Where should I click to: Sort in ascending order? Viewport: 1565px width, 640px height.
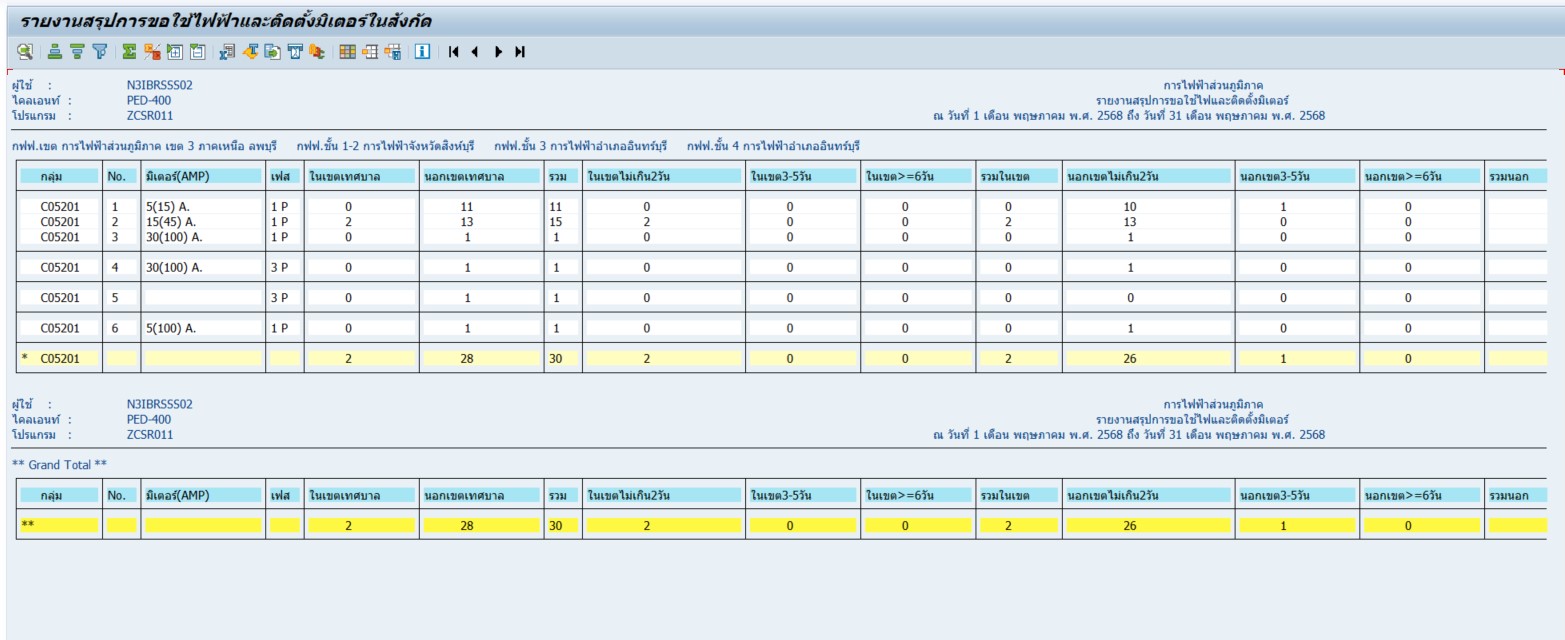55,52
